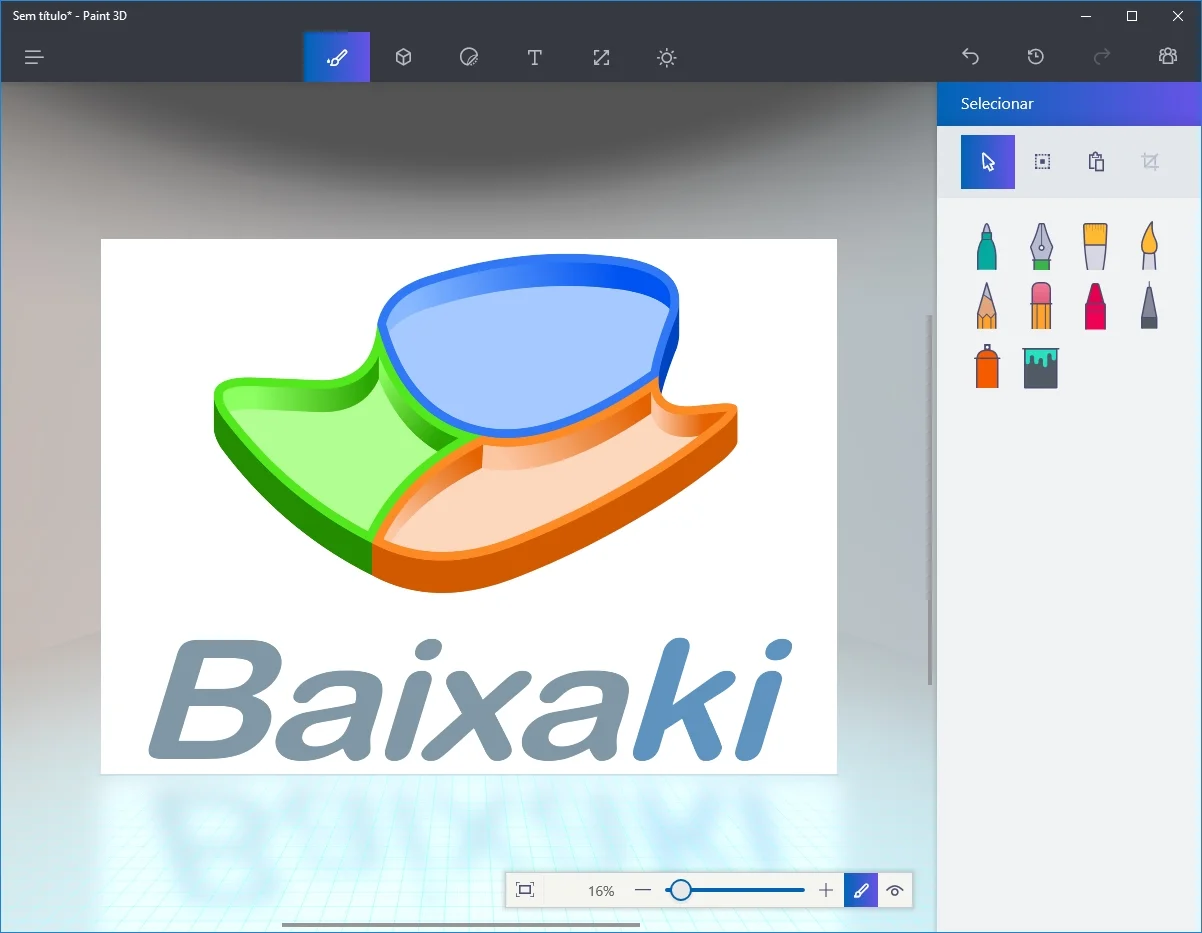Select the teal Marker brush

click(987, 246)
